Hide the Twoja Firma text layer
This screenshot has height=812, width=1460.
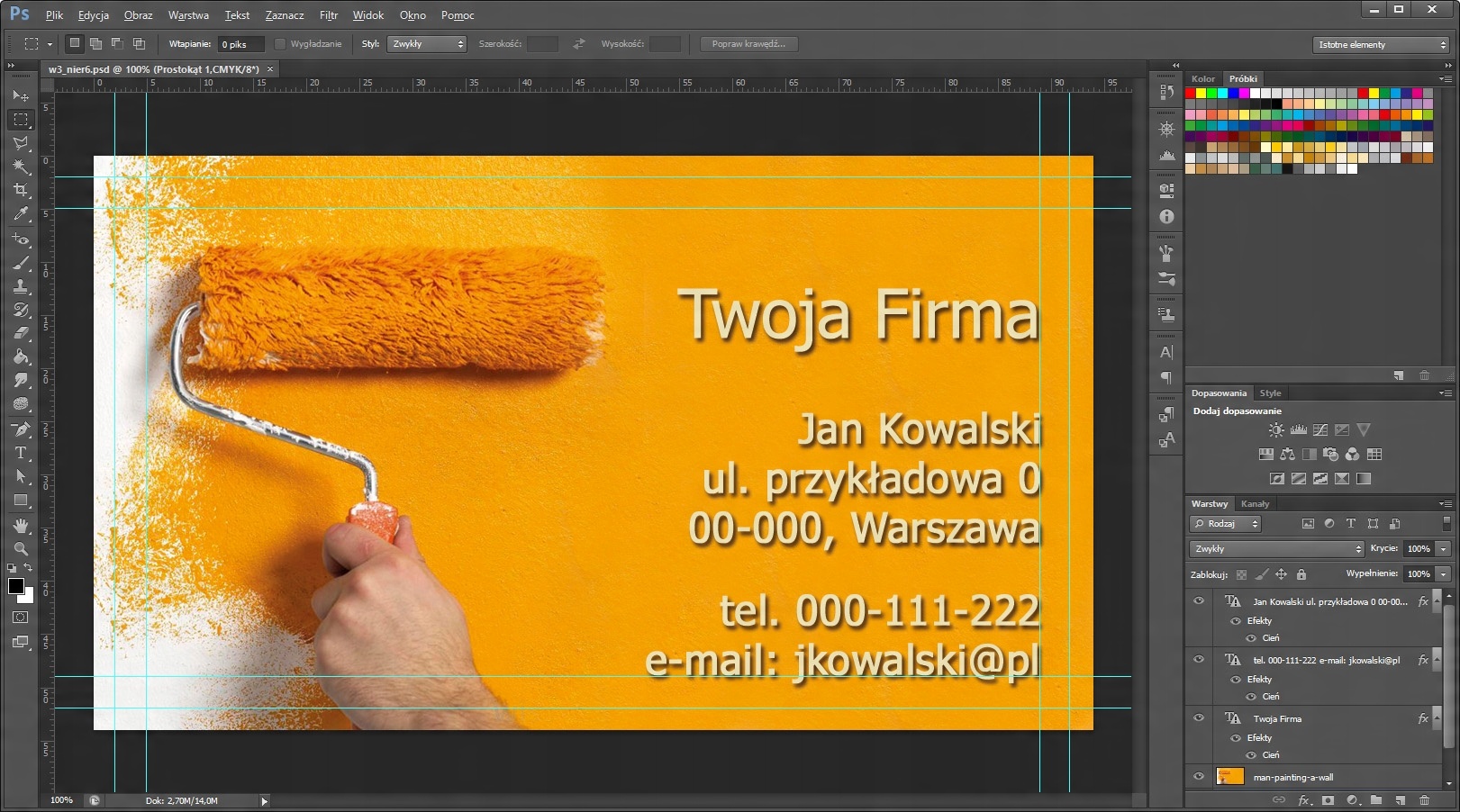pyautogui.click(x=1199, y=718)
